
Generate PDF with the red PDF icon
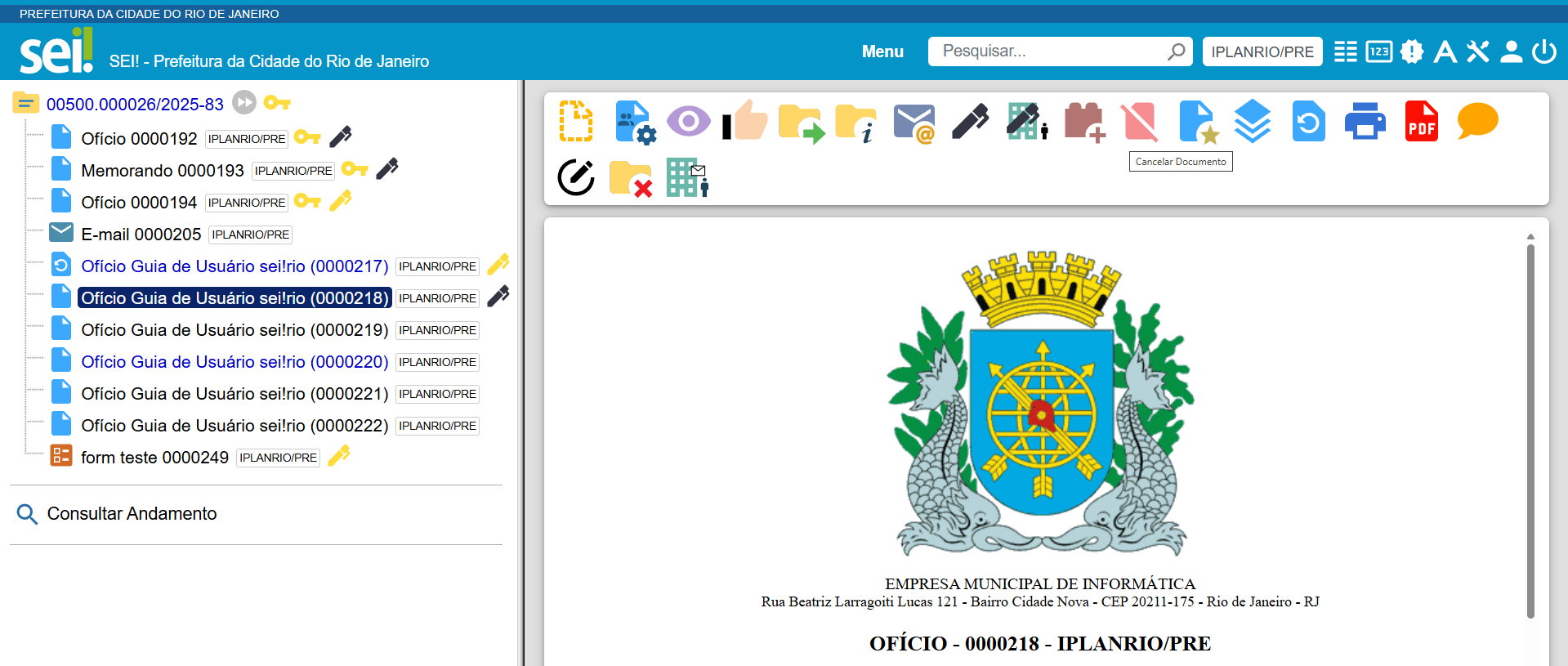(1421, 122)
